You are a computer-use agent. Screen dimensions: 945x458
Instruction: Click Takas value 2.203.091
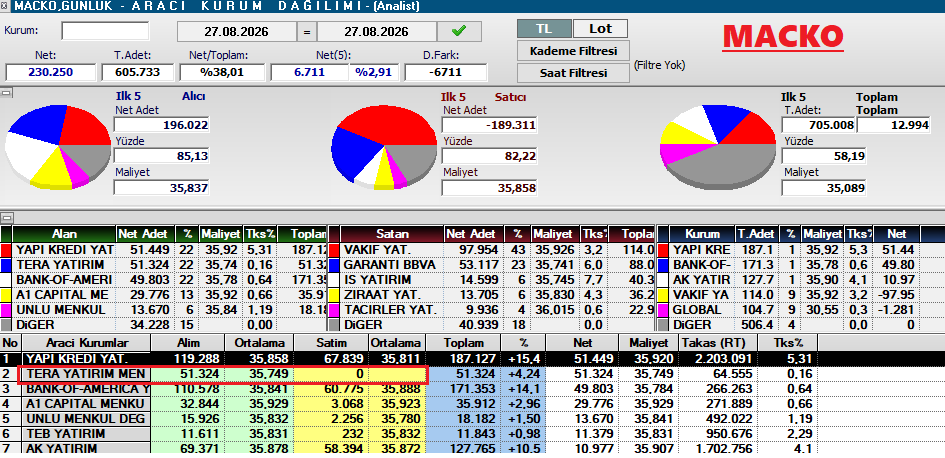point(717,358)
